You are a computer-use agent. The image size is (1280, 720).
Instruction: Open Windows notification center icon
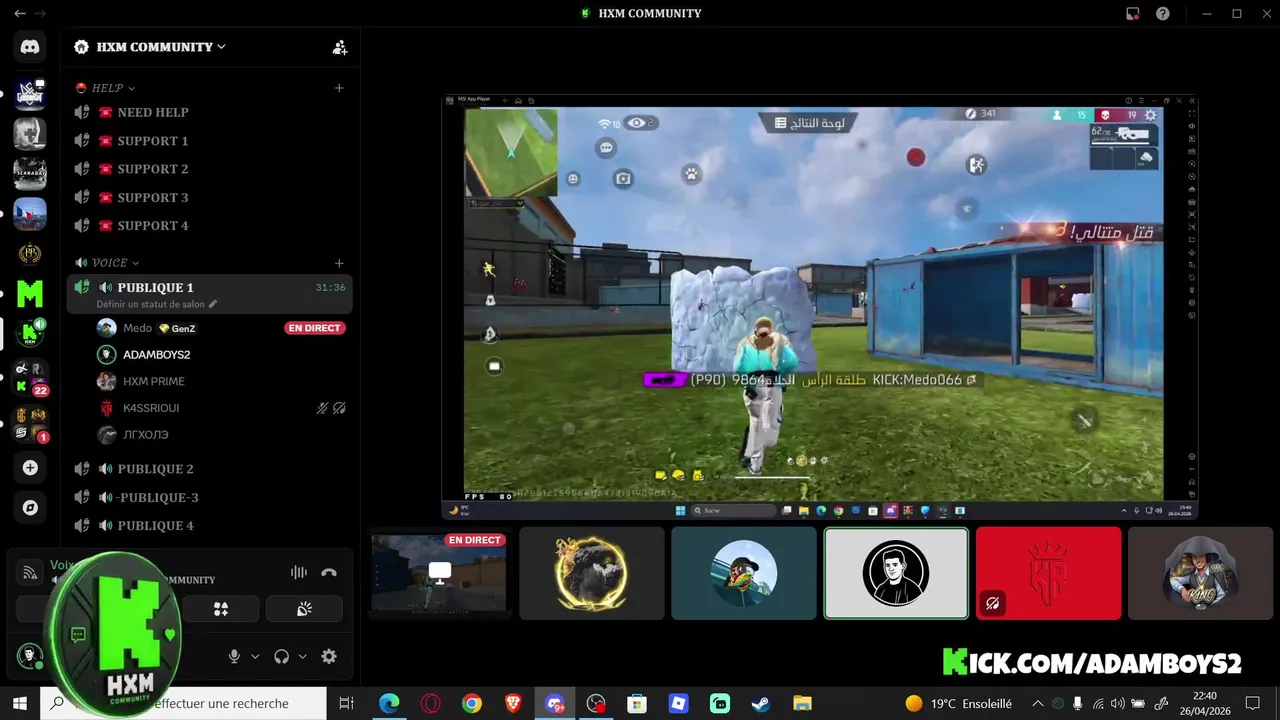click(x=1253, y=704)
